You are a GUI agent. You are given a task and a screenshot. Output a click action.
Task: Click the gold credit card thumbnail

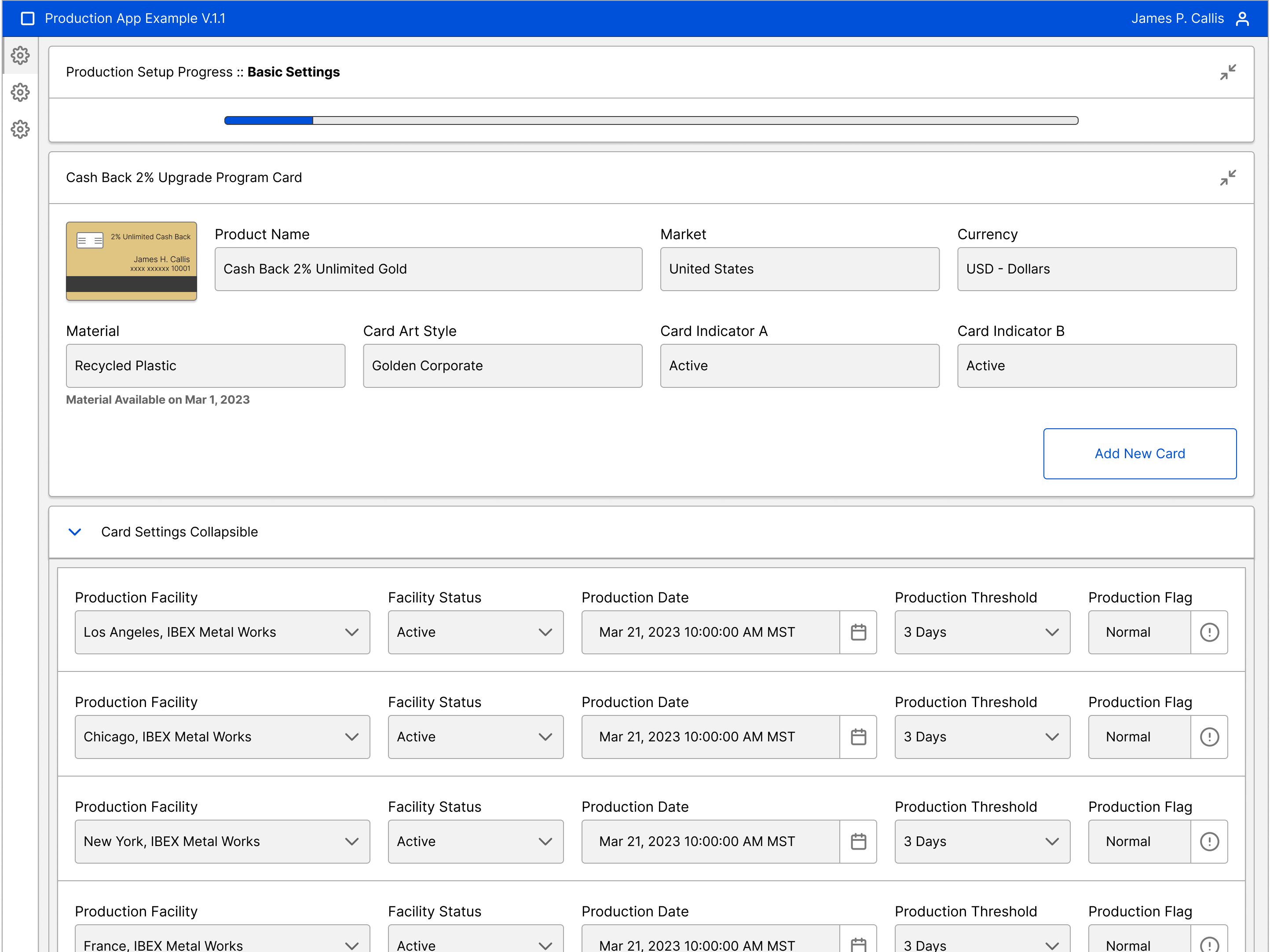click(x=132, y=261)
